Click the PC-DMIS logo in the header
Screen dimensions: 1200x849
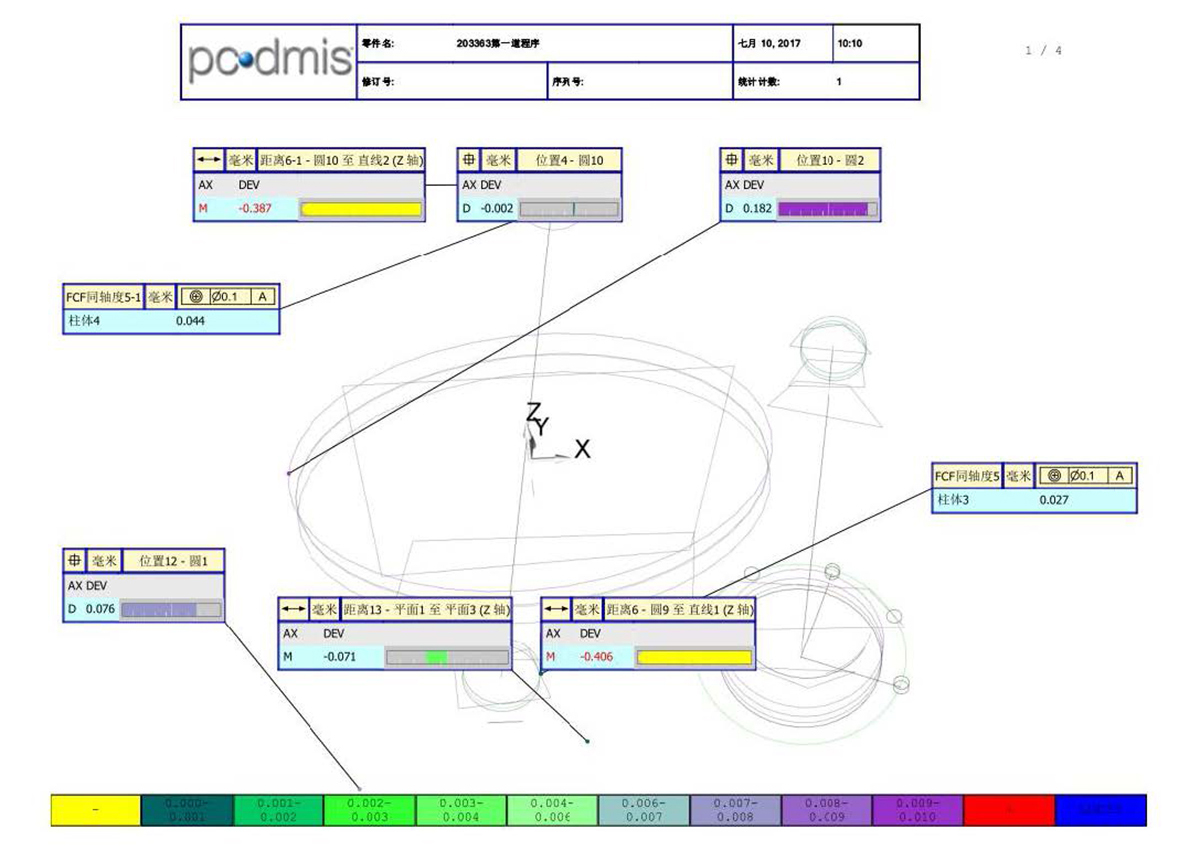pos(269,62)
